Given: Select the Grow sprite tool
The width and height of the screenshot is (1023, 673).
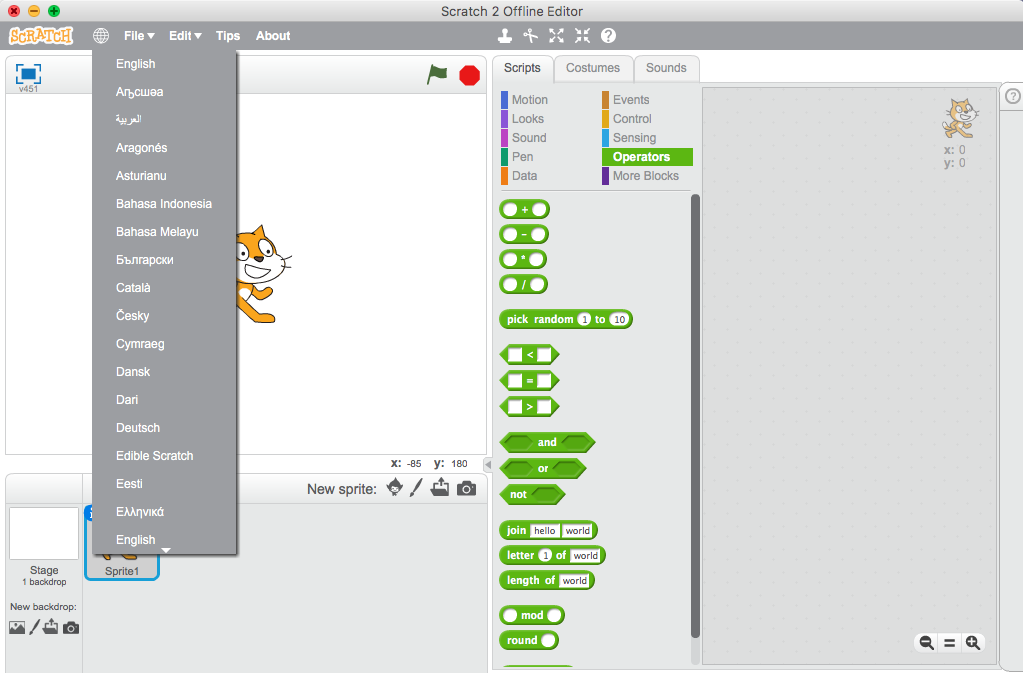Looking at the screenshot, I should pyautogui.click(x=557, y=36).
